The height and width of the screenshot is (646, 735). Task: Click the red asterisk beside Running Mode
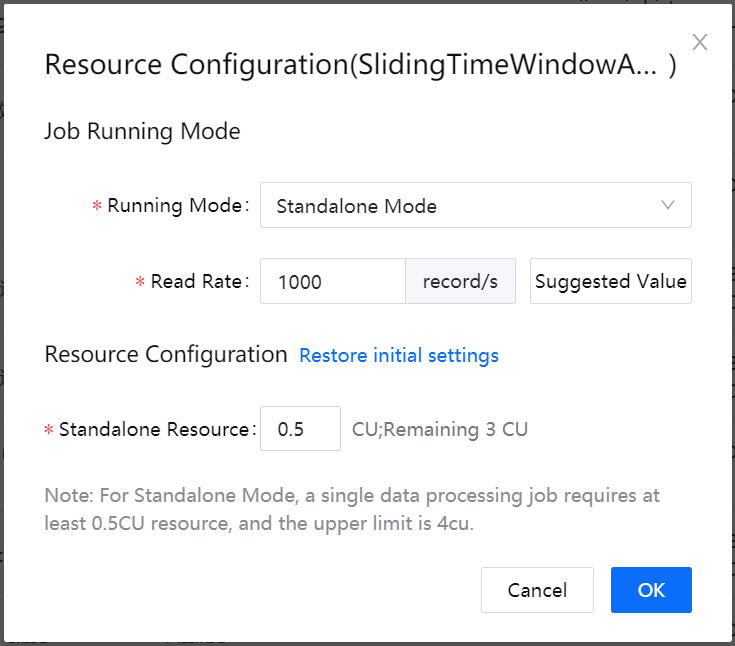(97, 207)
